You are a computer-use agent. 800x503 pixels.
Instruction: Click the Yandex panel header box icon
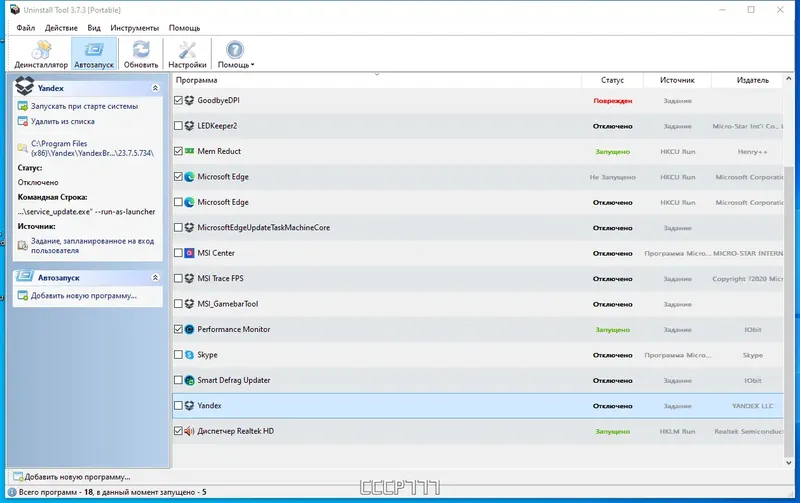24,86
